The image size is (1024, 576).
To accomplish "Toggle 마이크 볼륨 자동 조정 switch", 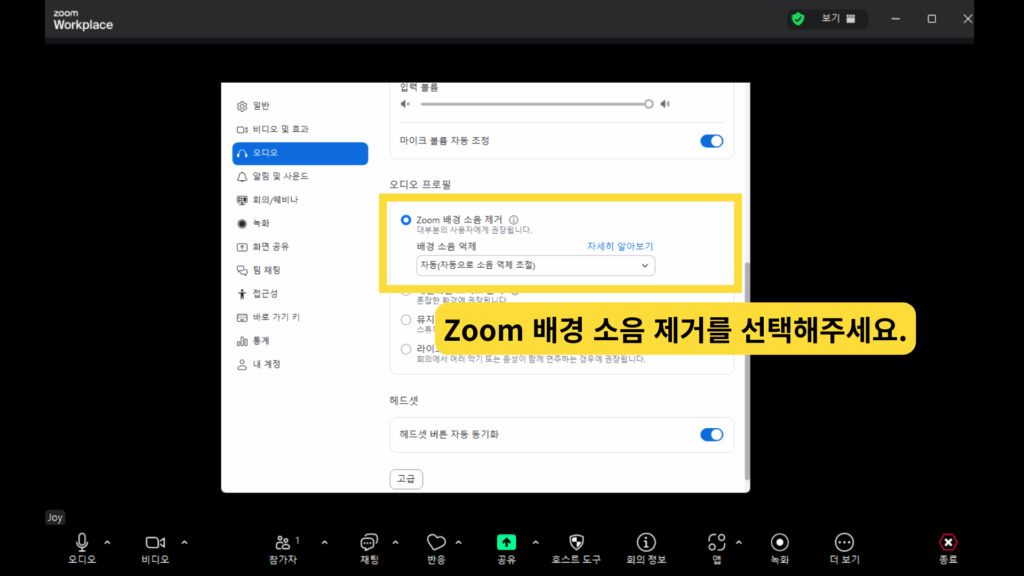I will pyautogui.click(x=711, y=141).
